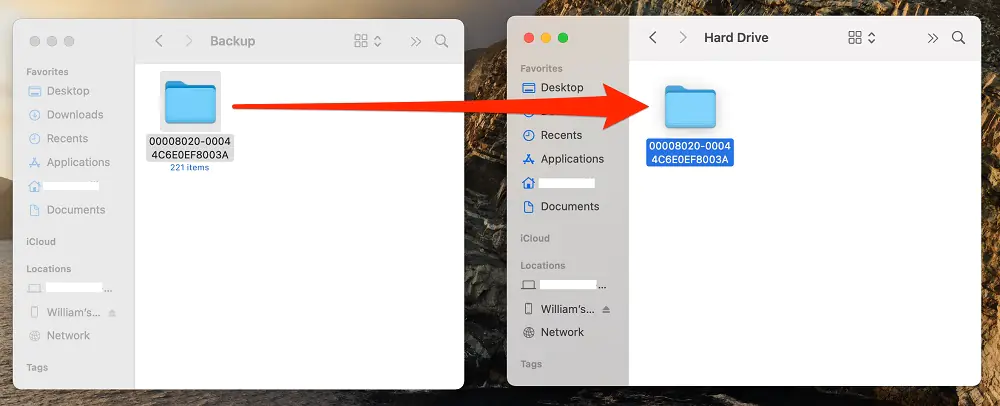Click home folder icon in Hard Drive sidebar
This screenshot has width=1000, height=406.
(x=528, y=183)
